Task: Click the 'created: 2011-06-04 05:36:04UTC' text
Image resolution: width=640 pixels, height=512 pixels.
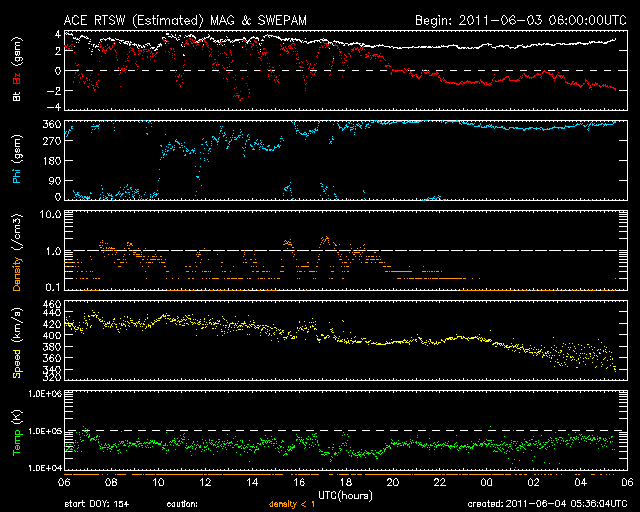Action: [x=547, y=504]
